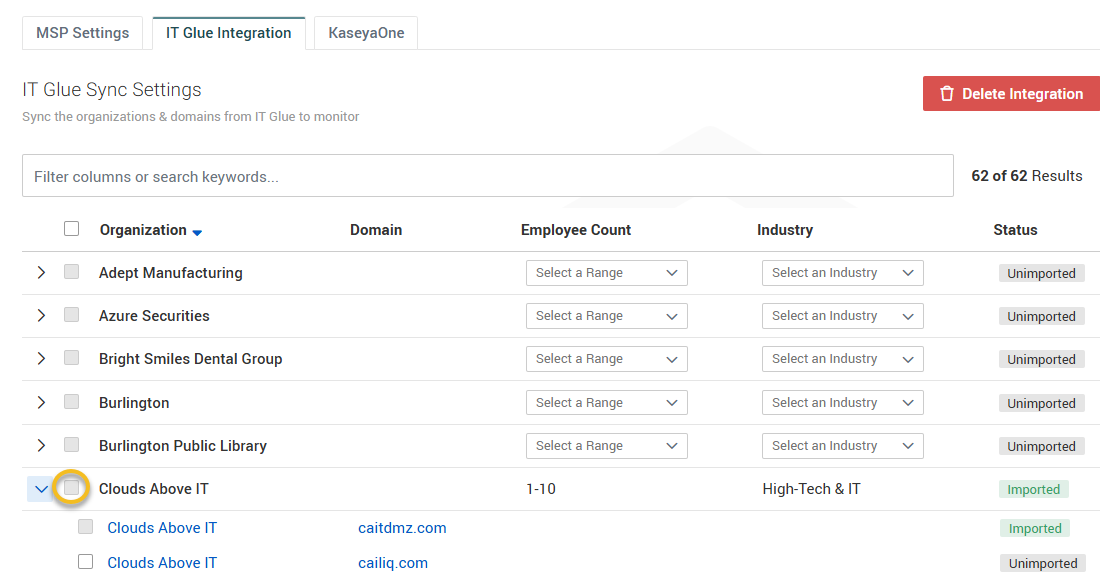Open Employee Count range for Burlington
Viewport: 1100px width, 581px height.
(x=606, y=403)
